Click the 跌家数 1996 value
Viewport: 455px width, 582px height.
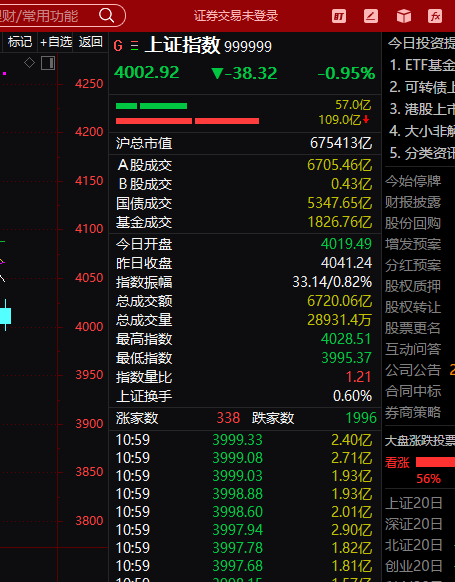[x=361, y=418]
